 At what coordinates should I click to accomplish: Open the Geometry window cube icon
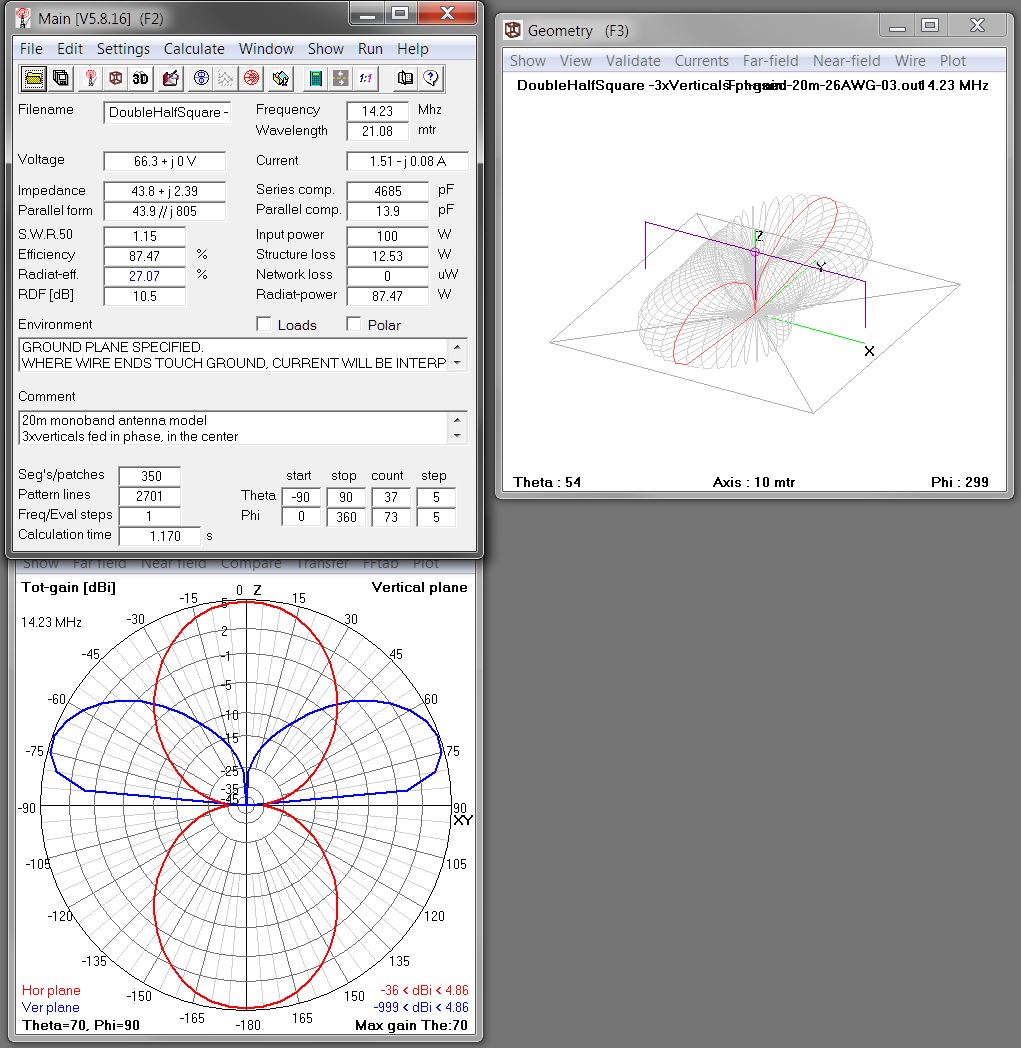pyautogui.click(x=114, y=78)
